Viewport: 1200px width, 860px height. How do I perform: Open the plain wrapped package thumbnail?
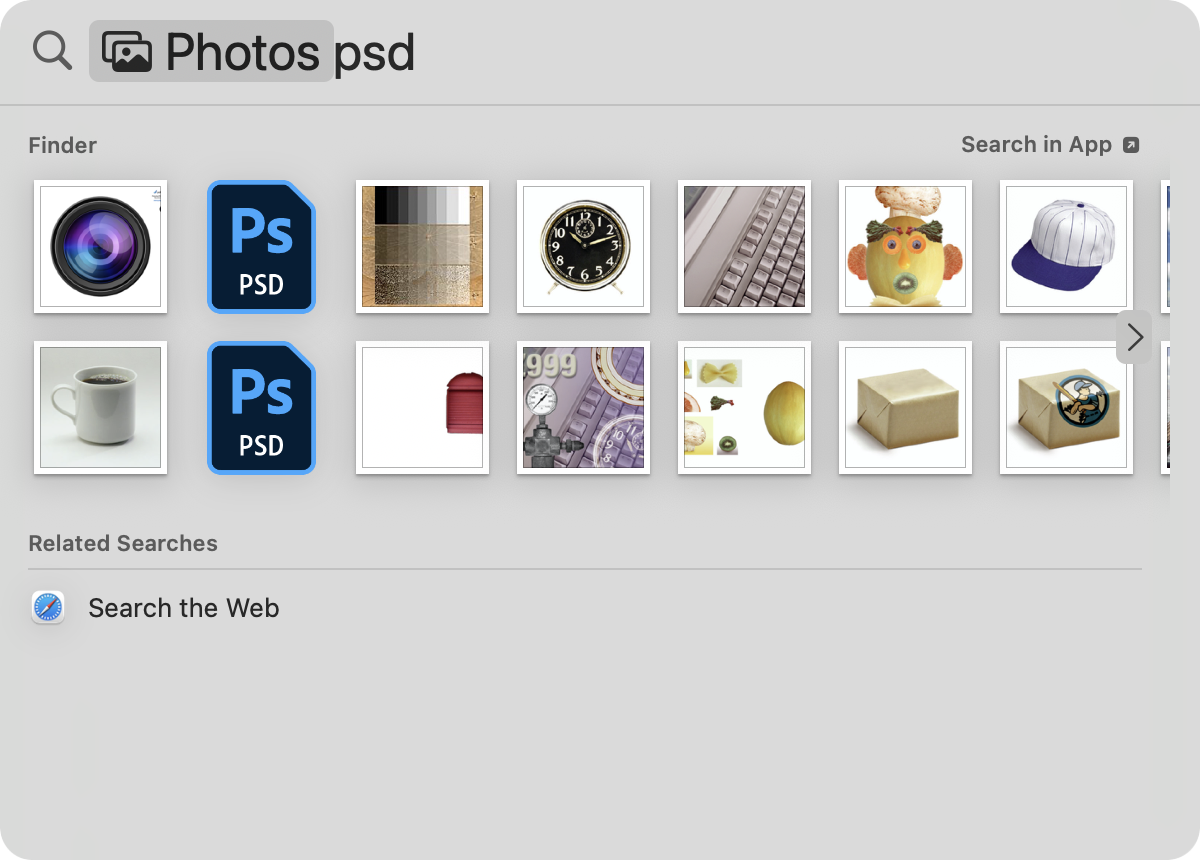point(905,408)
